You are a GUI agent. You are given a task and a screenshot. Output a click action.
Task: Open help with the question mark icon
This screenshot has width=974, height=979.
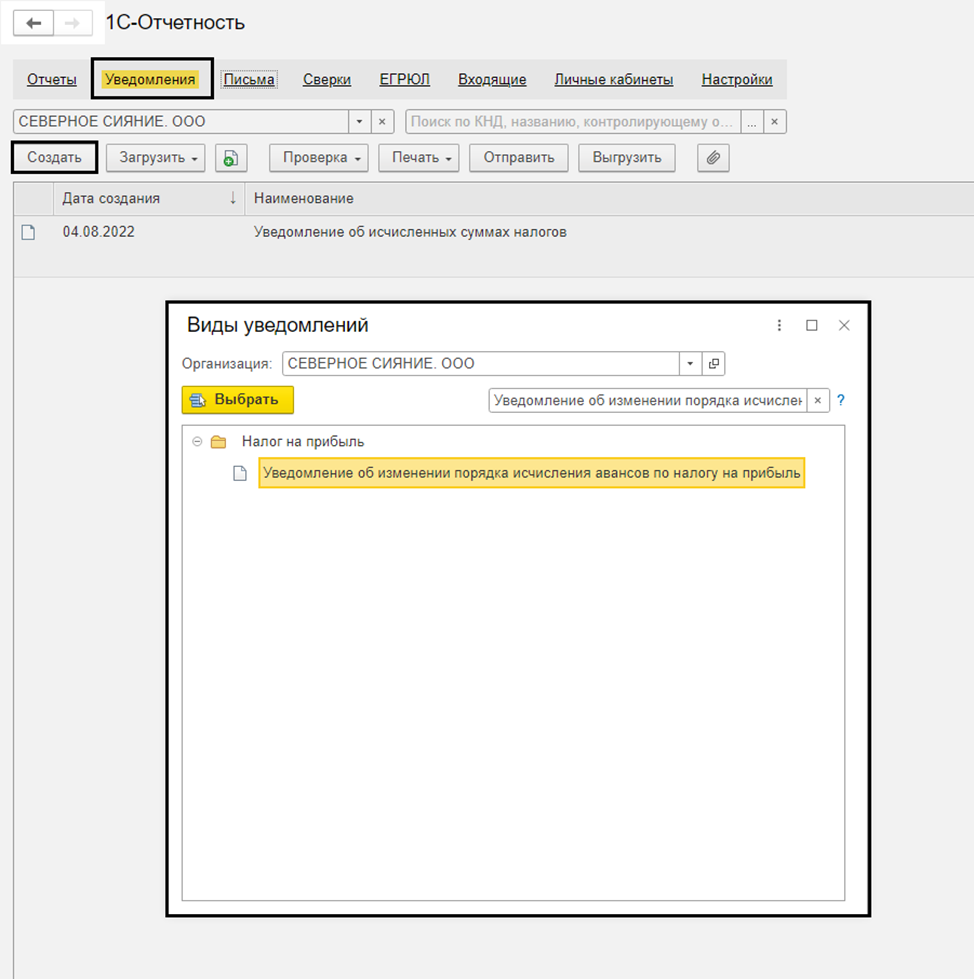coord(841,400)
